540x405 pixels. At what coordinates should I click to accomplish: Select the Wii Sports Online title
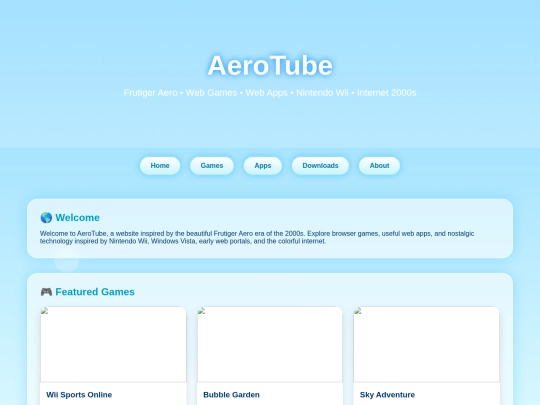[79, 395]
